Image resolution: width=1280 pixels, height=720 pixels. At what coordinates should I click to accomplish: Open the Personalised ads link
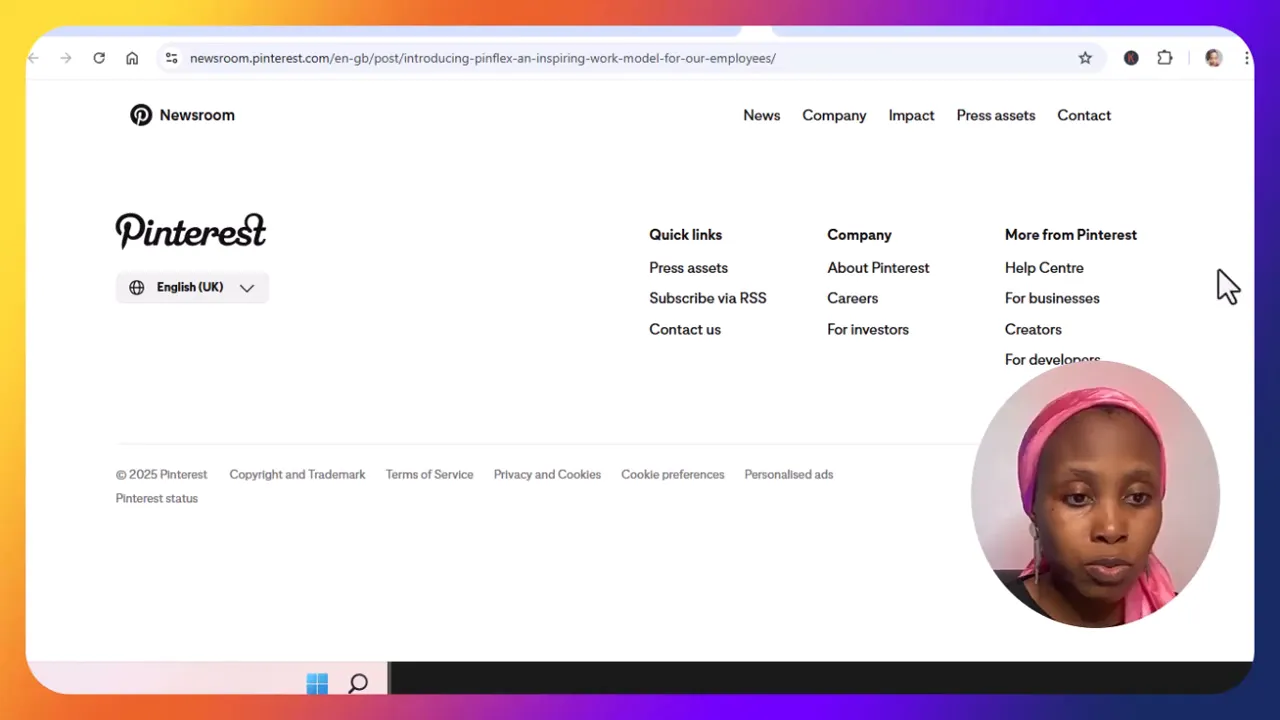pos(789,475)
